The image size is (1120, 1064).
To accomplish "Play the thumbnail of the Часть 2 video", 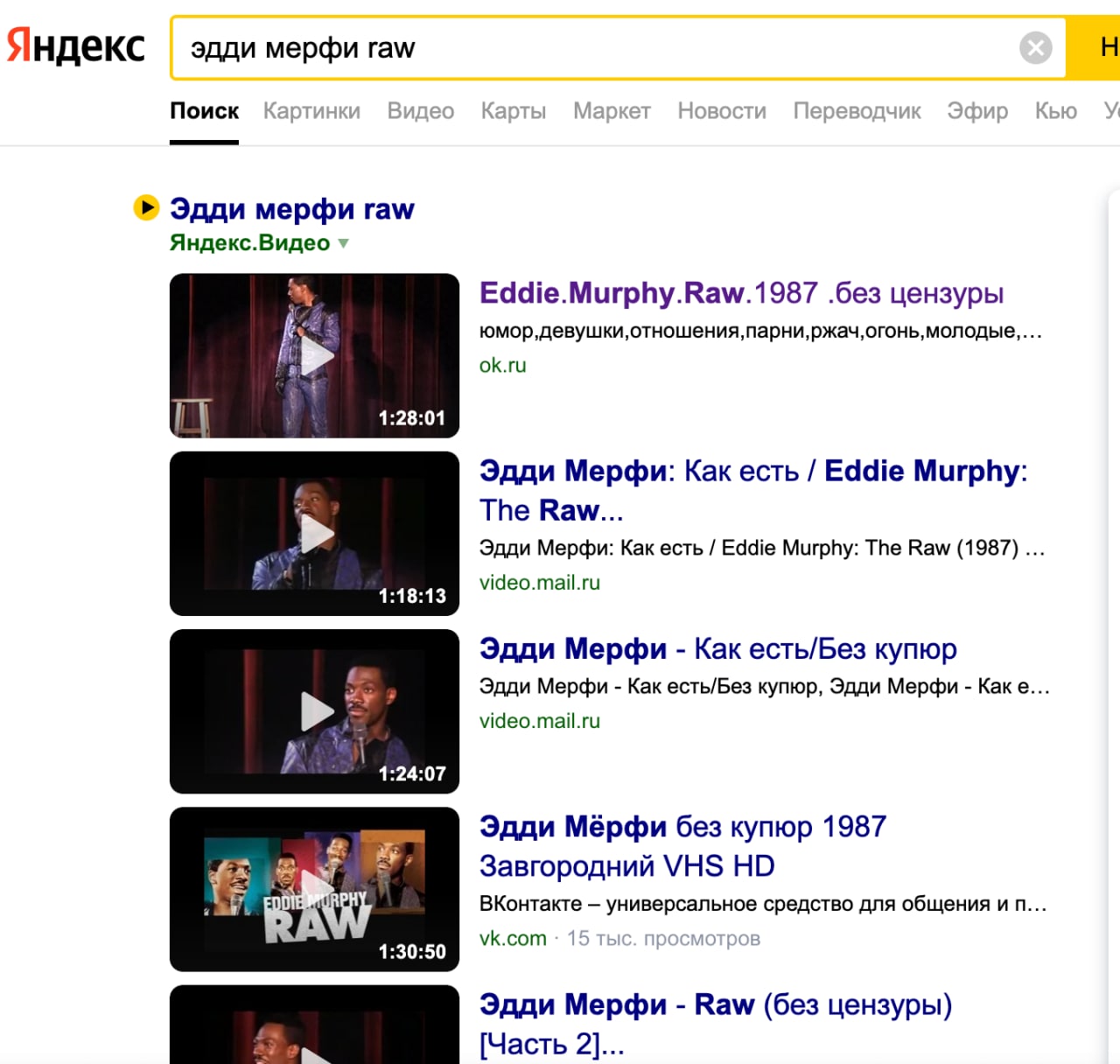I will pos(314,1025).
